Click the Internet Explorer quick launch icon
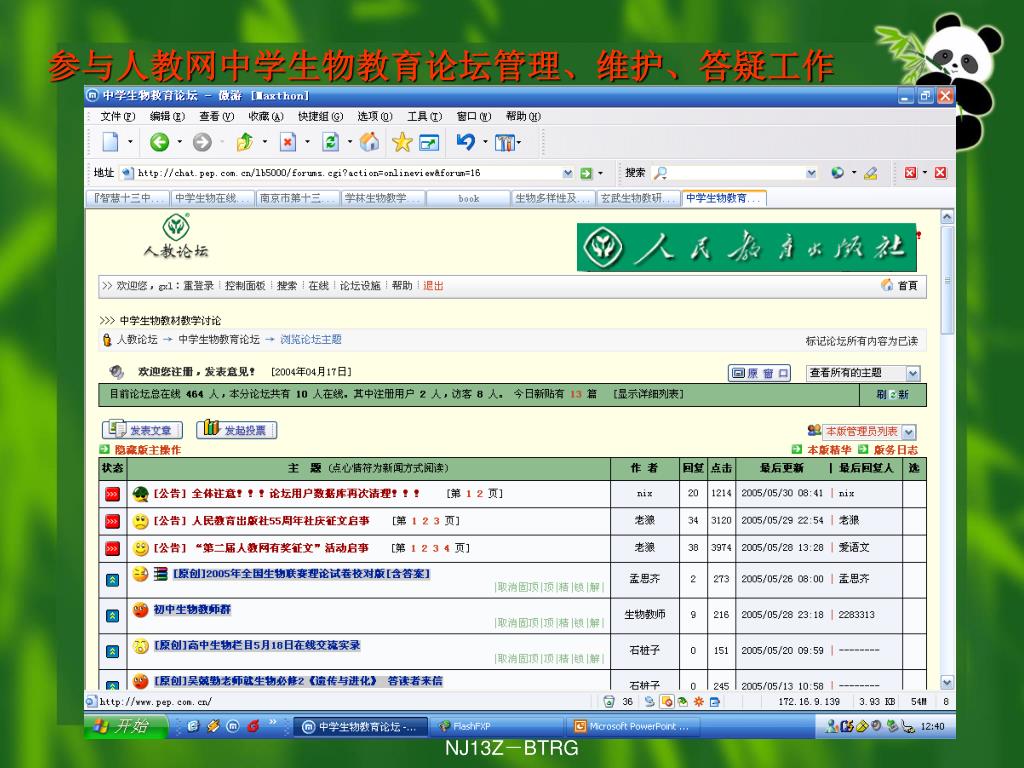 (x=193, y=726)
